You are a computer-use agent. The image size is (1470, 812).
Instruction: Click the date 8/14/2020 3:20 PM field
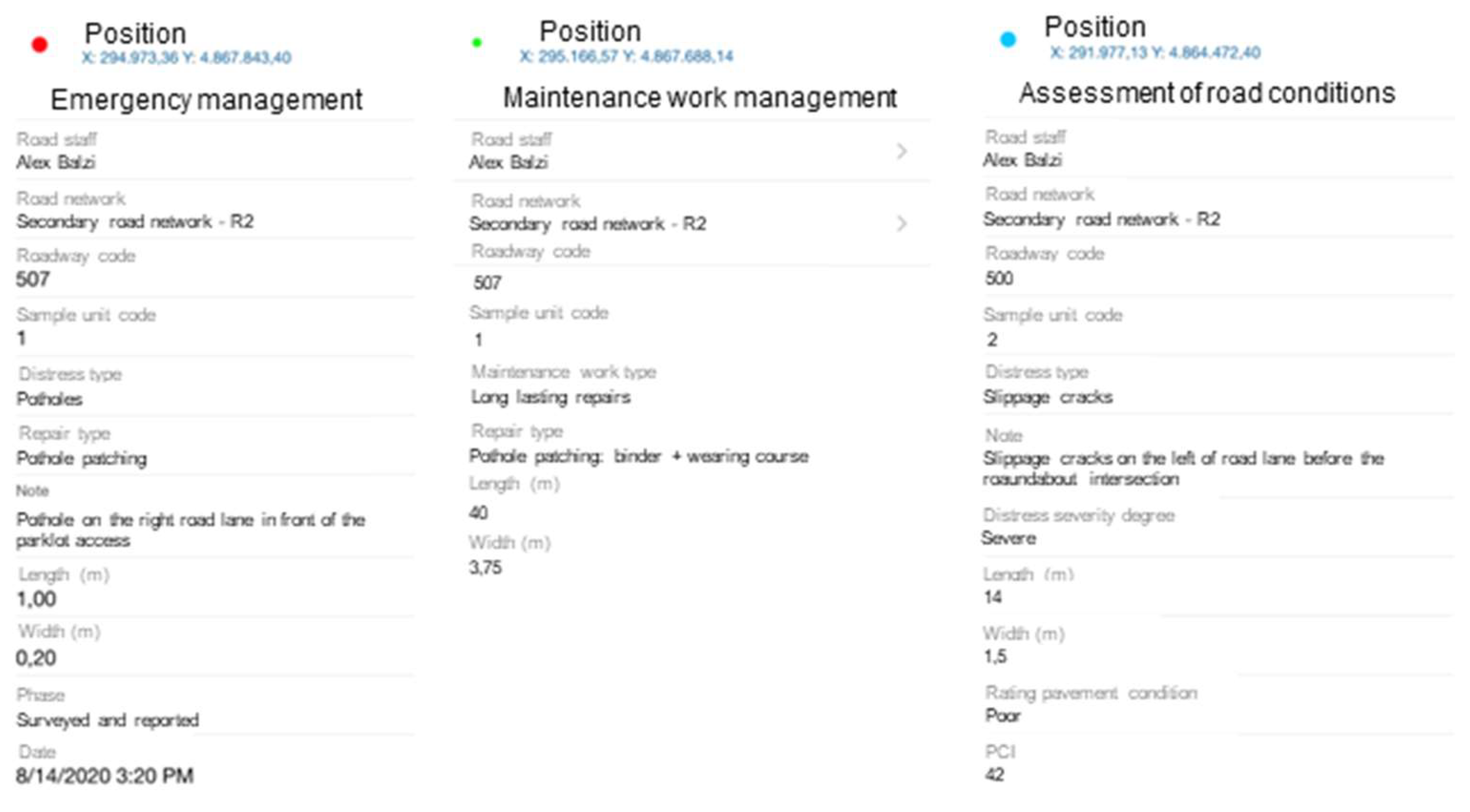pos(105,776)
